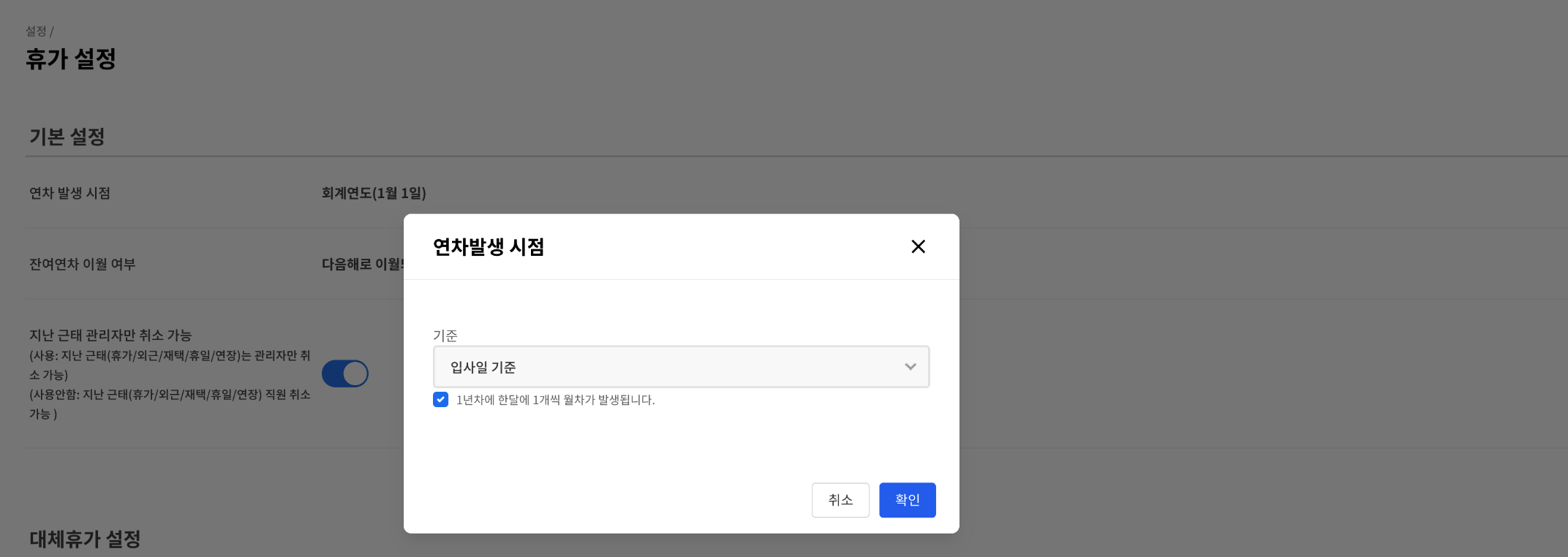Click the 기준 field label in dialog

(x=445, y=336)
